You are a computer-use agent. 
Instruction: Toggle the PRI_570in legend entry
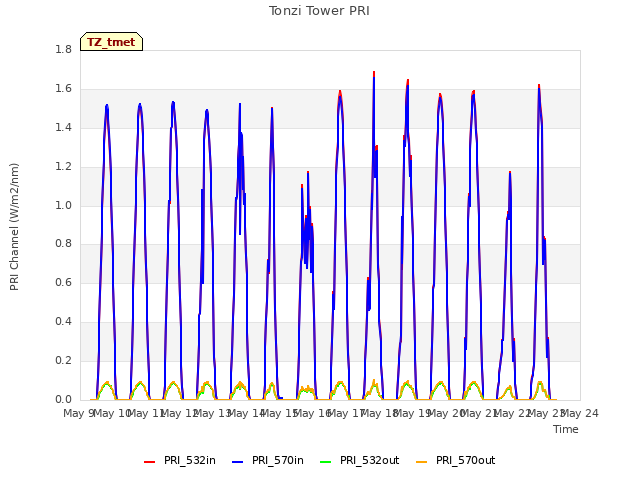pyautogui.click(x=268, y=461)
